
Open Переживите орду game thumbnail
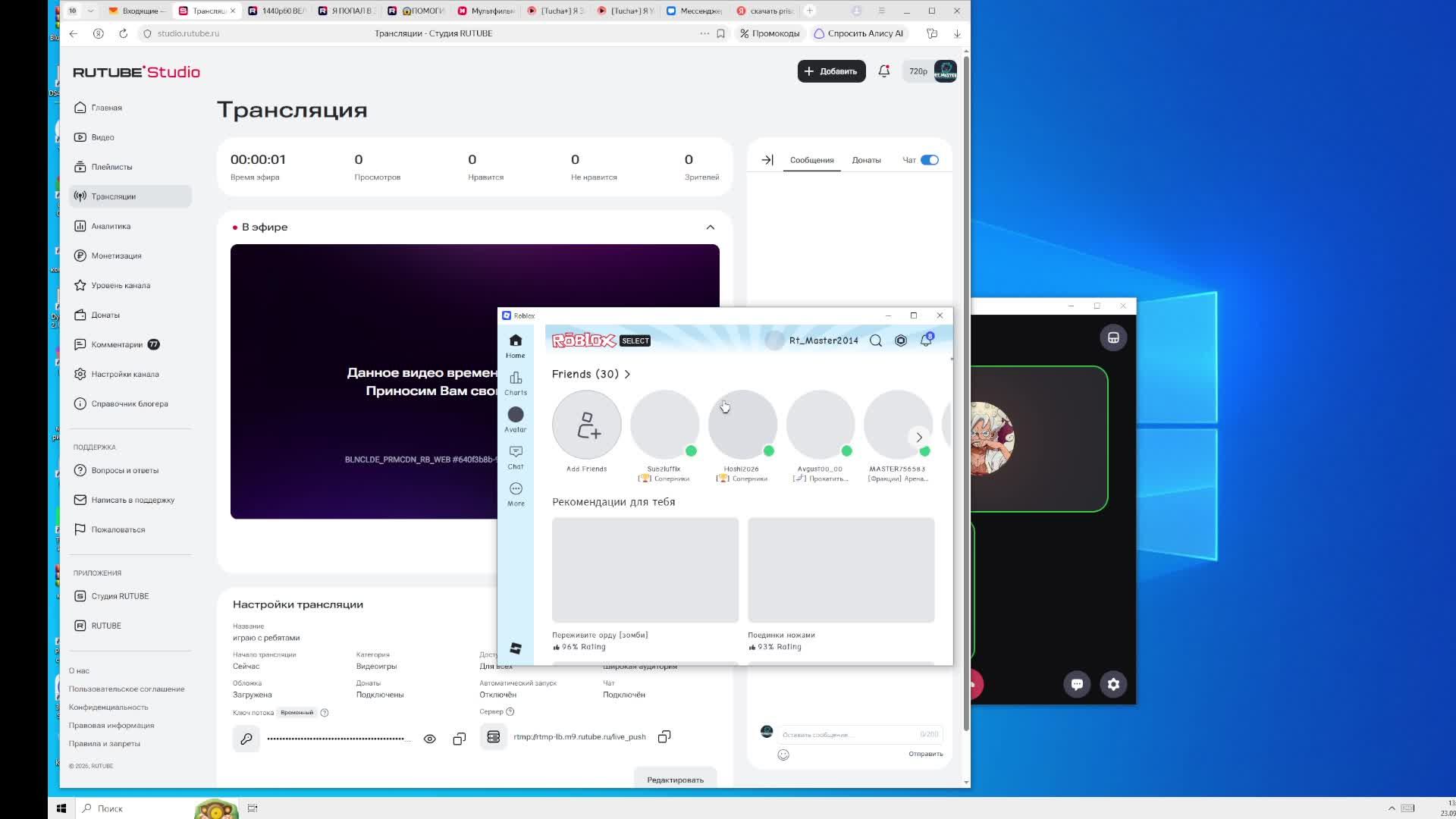(x=645, y=570)
